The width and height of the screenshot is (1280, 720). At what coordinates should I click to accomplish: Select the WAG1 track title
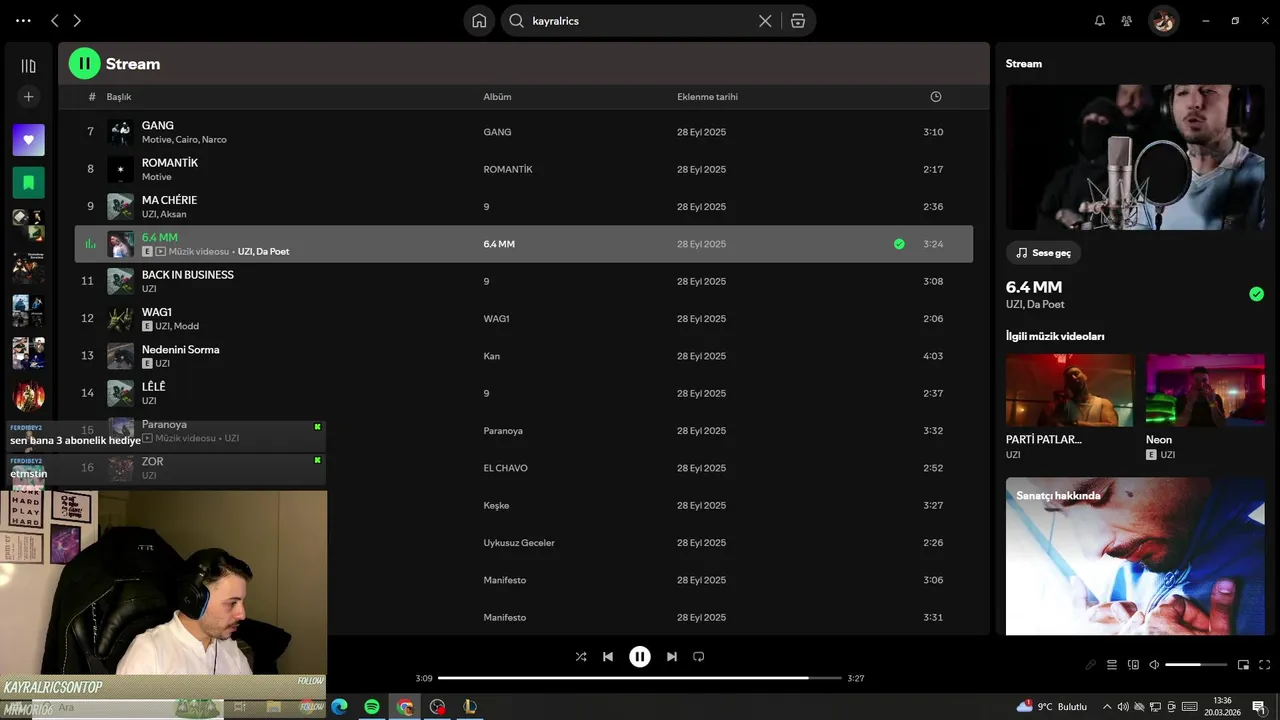pos(157,312)
